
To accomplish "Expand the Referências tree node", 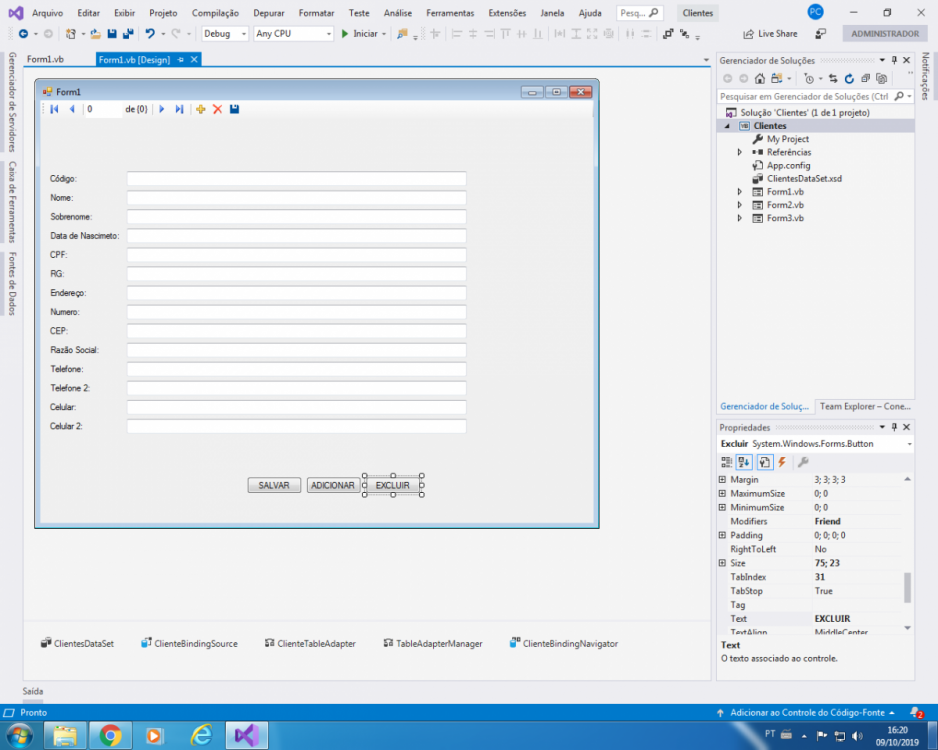I will click(739, 152).
